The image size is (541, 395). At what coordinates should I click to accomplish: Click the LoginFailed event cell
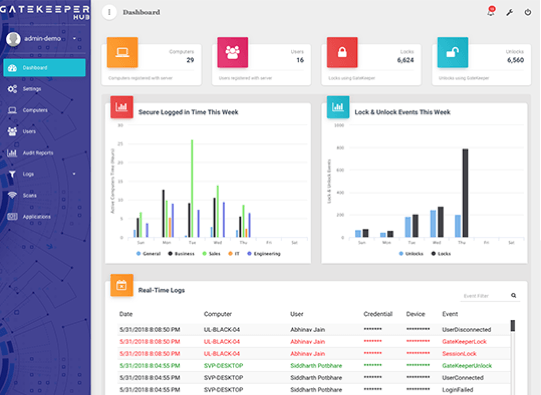458,390
